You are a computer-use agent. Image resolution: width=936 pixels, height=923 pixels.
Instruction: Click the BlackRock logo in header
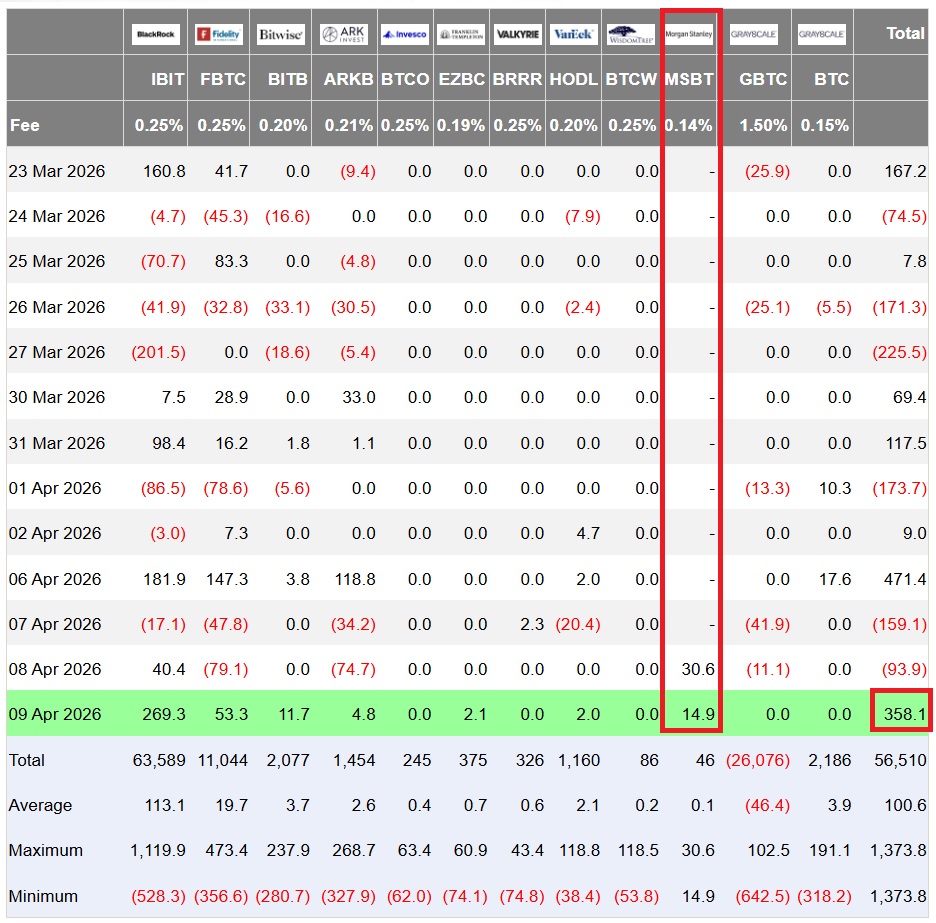(155, 34)
